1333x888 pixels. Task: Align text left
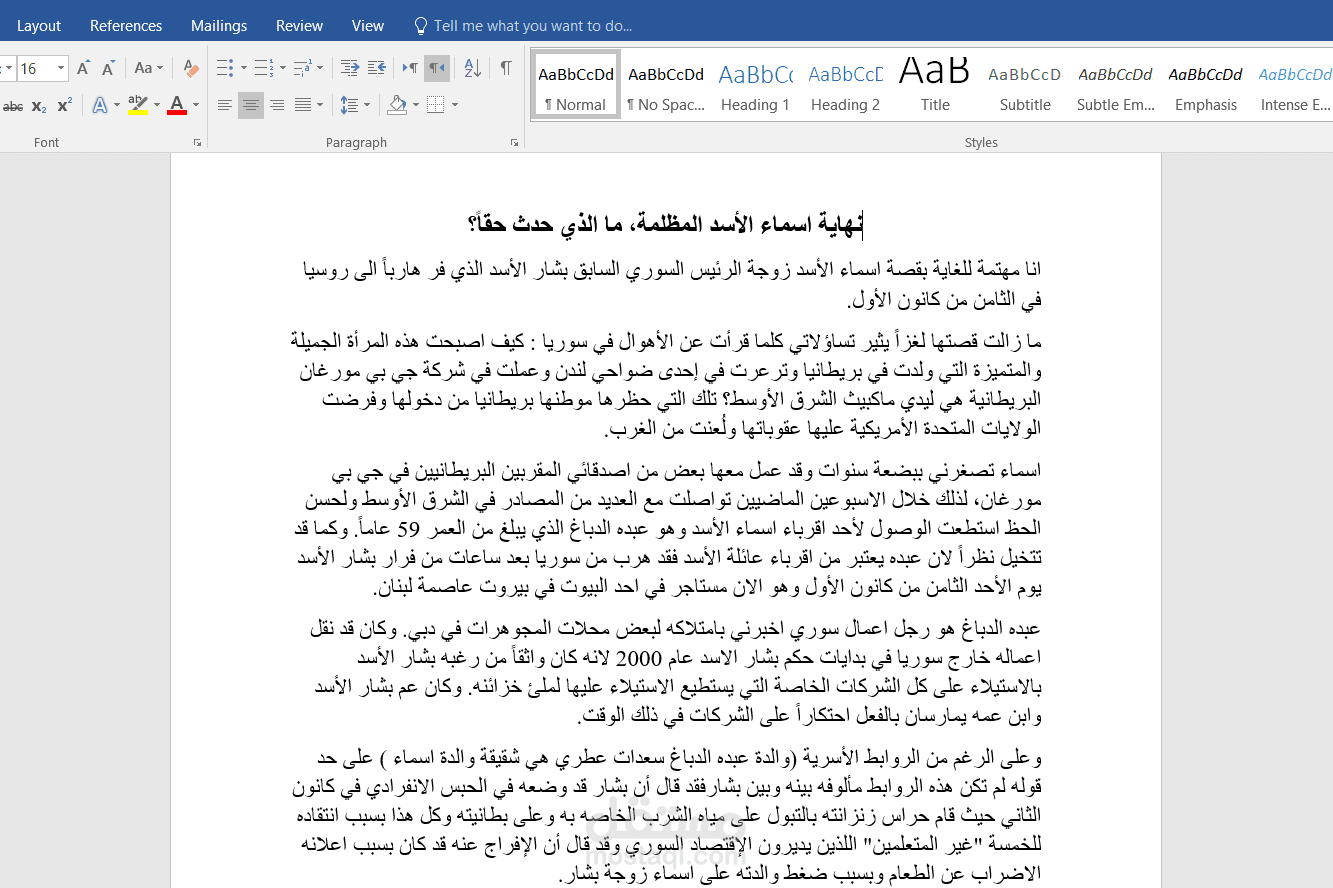[225, 105]
